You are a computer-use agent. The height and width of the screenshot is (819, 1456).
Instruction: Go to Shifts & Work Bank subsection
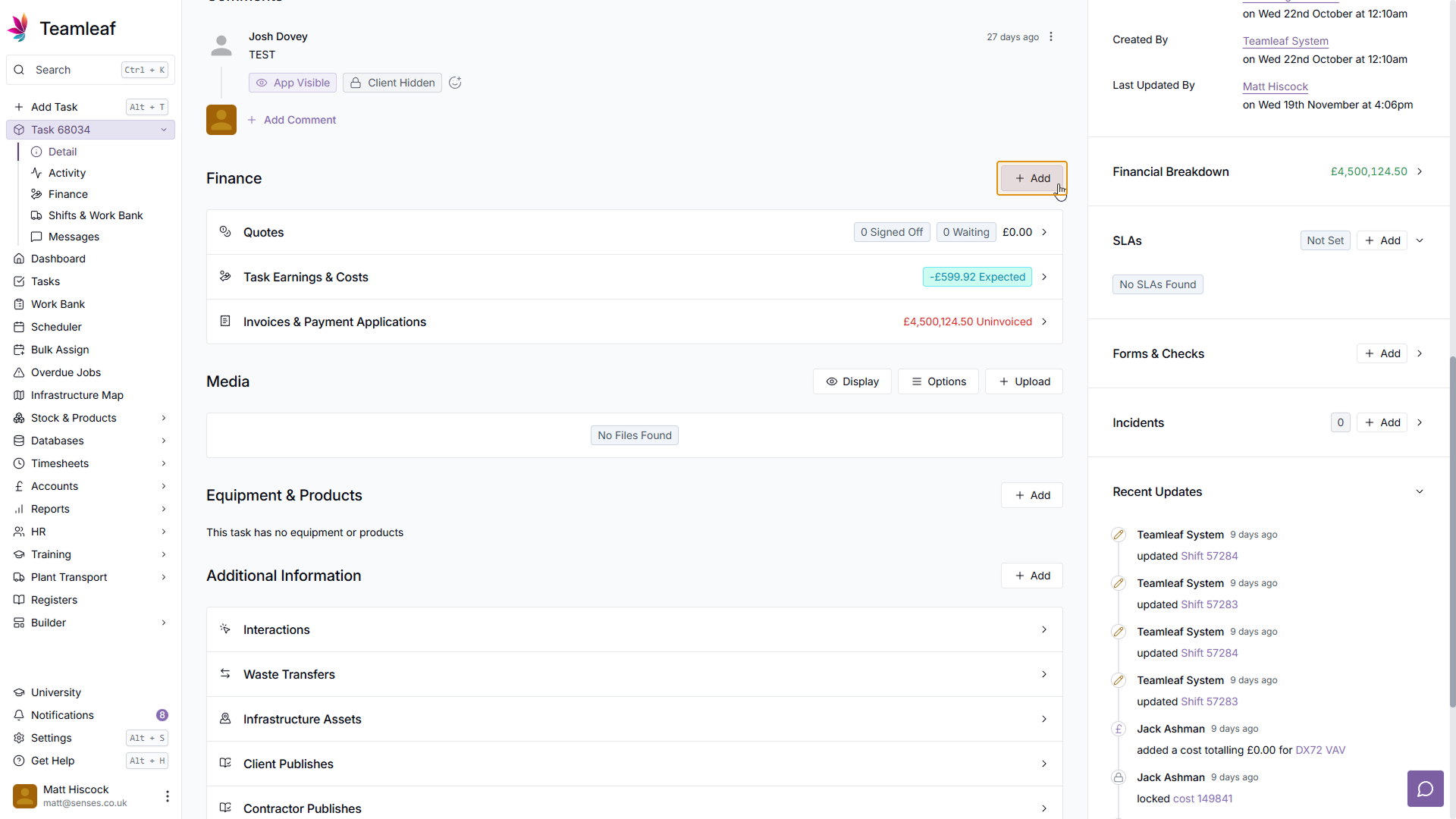point(96,215)
